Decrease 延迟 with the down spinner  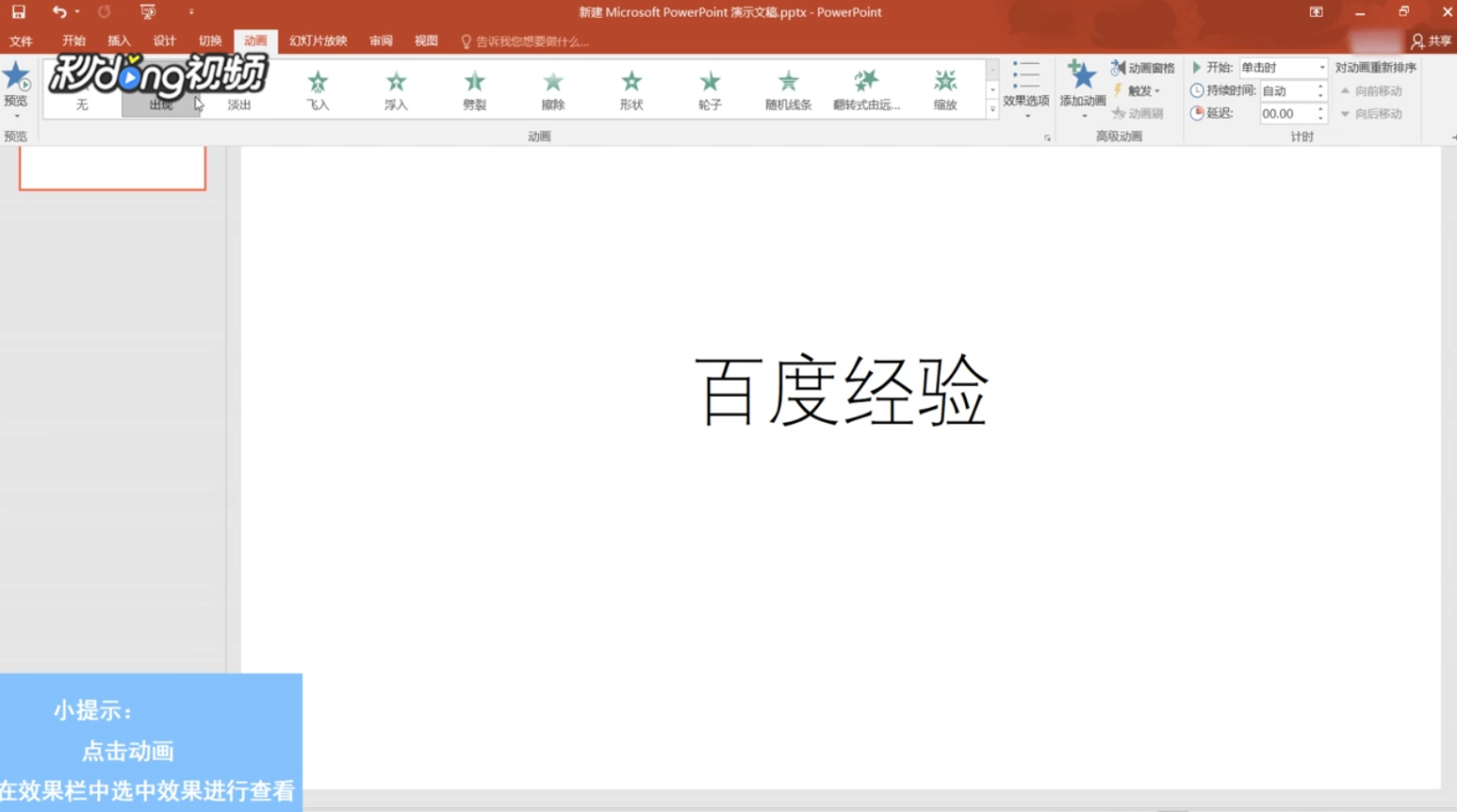pos(1320,119)
